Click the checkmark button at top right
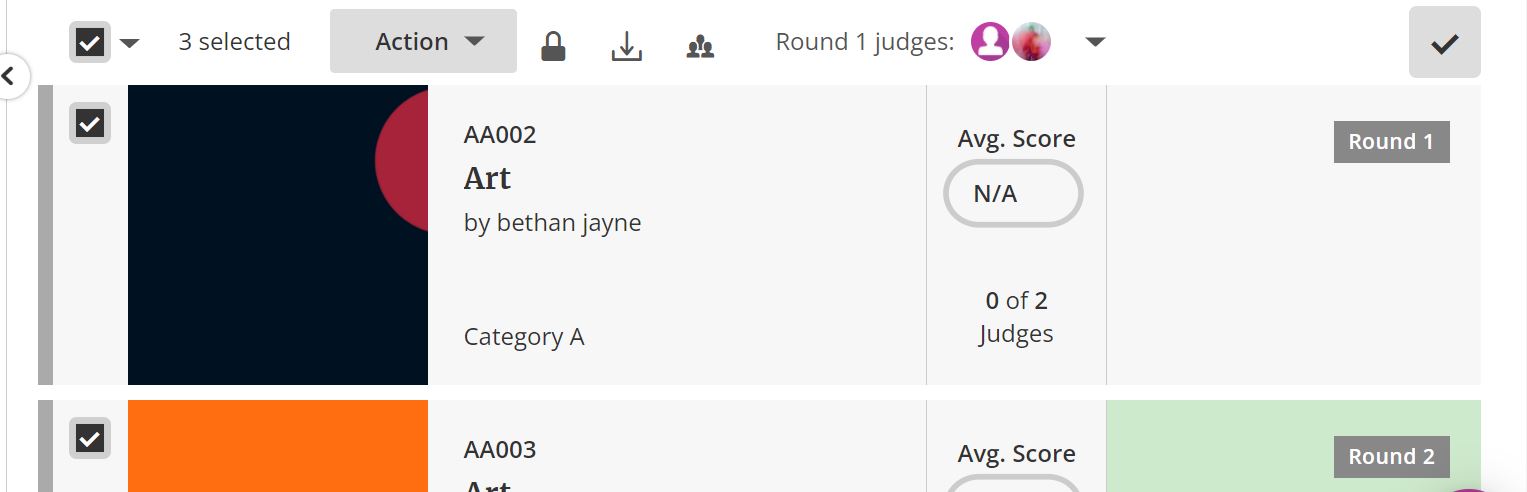Viewport: 1527px width, 492px height. pyautogui.click(x=1444, y=42)
